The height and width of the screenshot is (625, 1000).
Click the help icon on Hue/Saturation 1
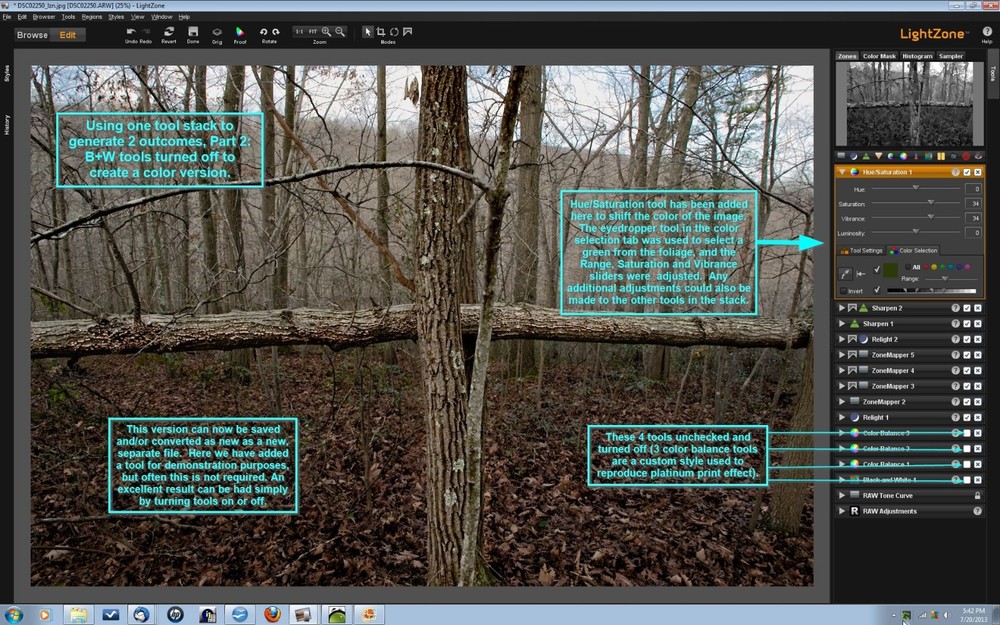pos(956,171)
